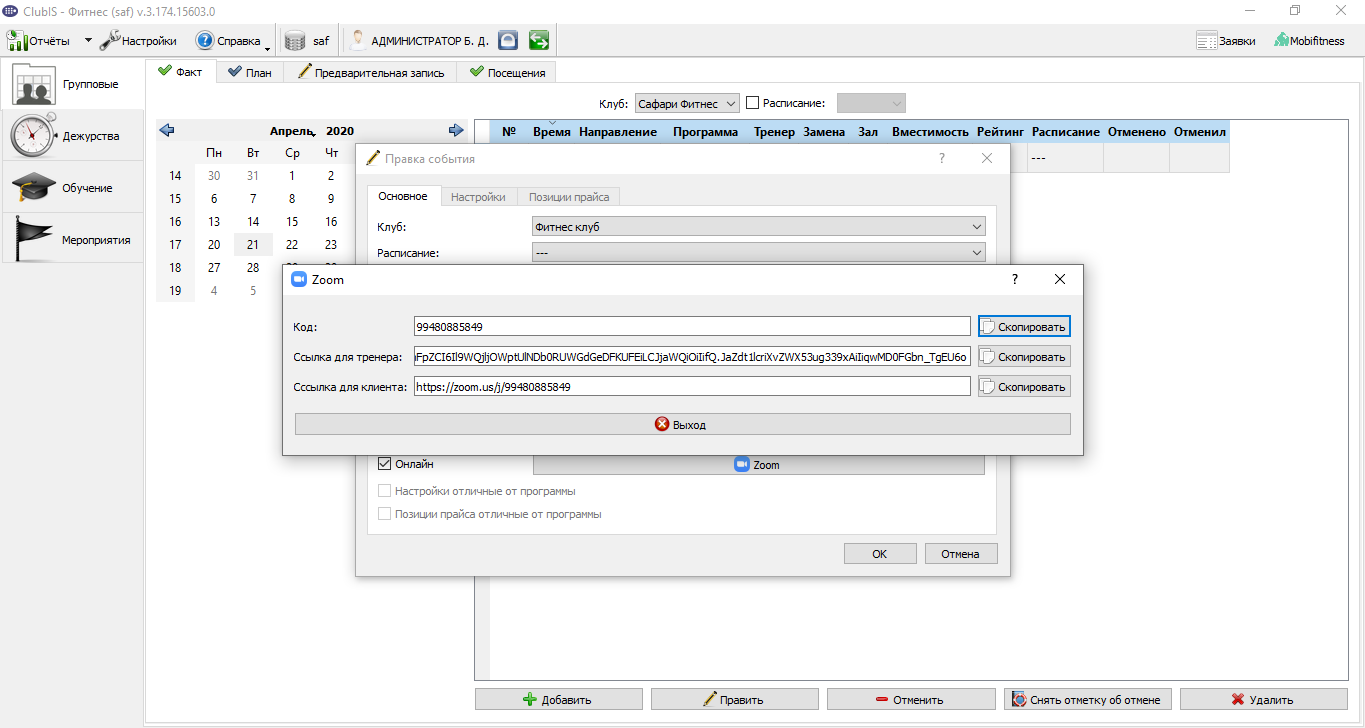Open the Фитнес клуб dropdown in dialog
Image resolution: width=1365 pixels, height=728 pixels.
pyautogui.click(x=759, y=227)
